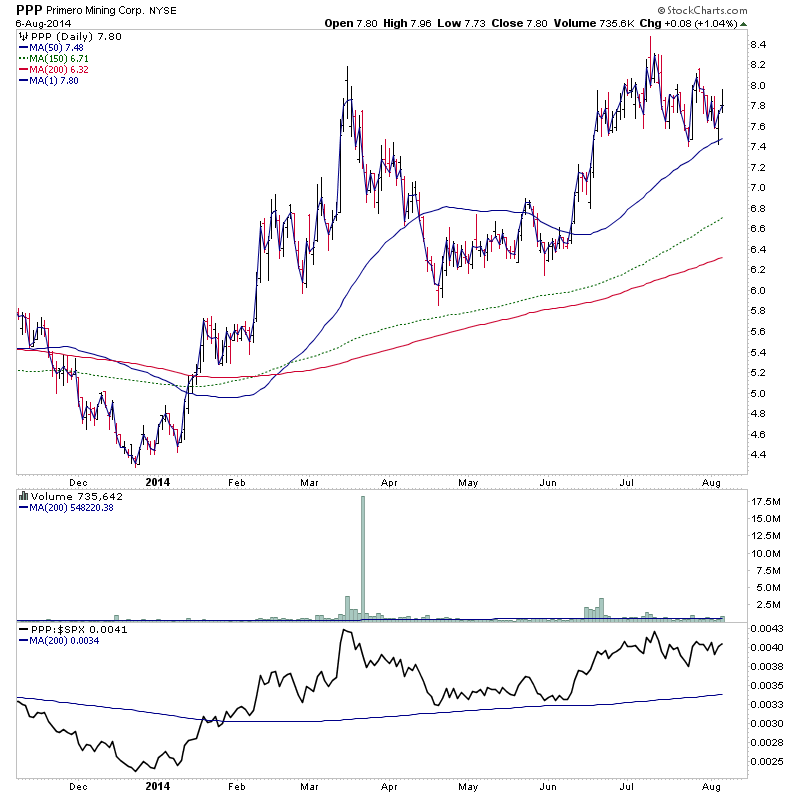Click the Jun label under ratio panel
The image size is (800, 795).
[547, 787]
